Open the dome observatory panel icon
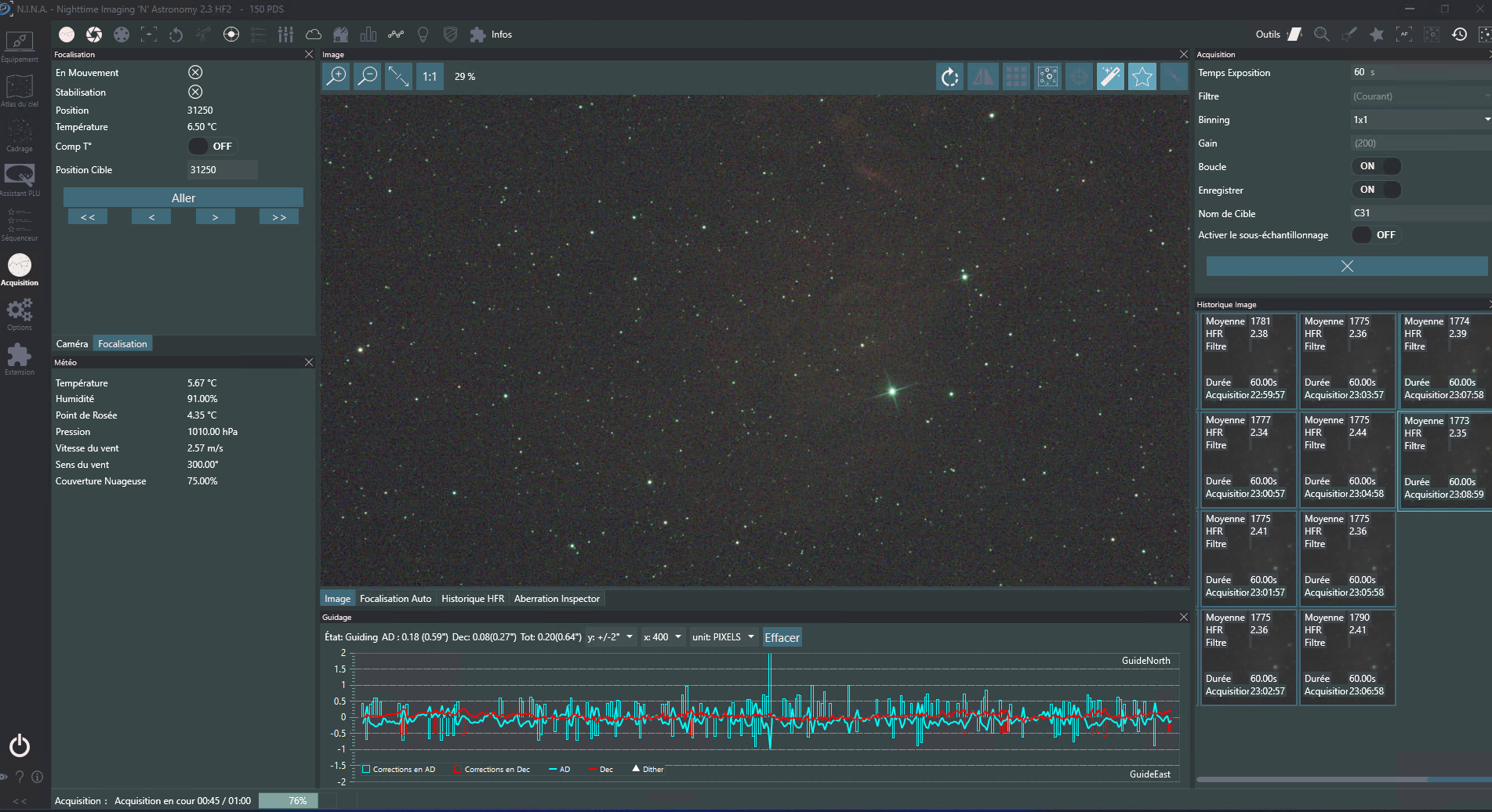The width and height of the screenshot is (1492, 812). tap(341, 34)
